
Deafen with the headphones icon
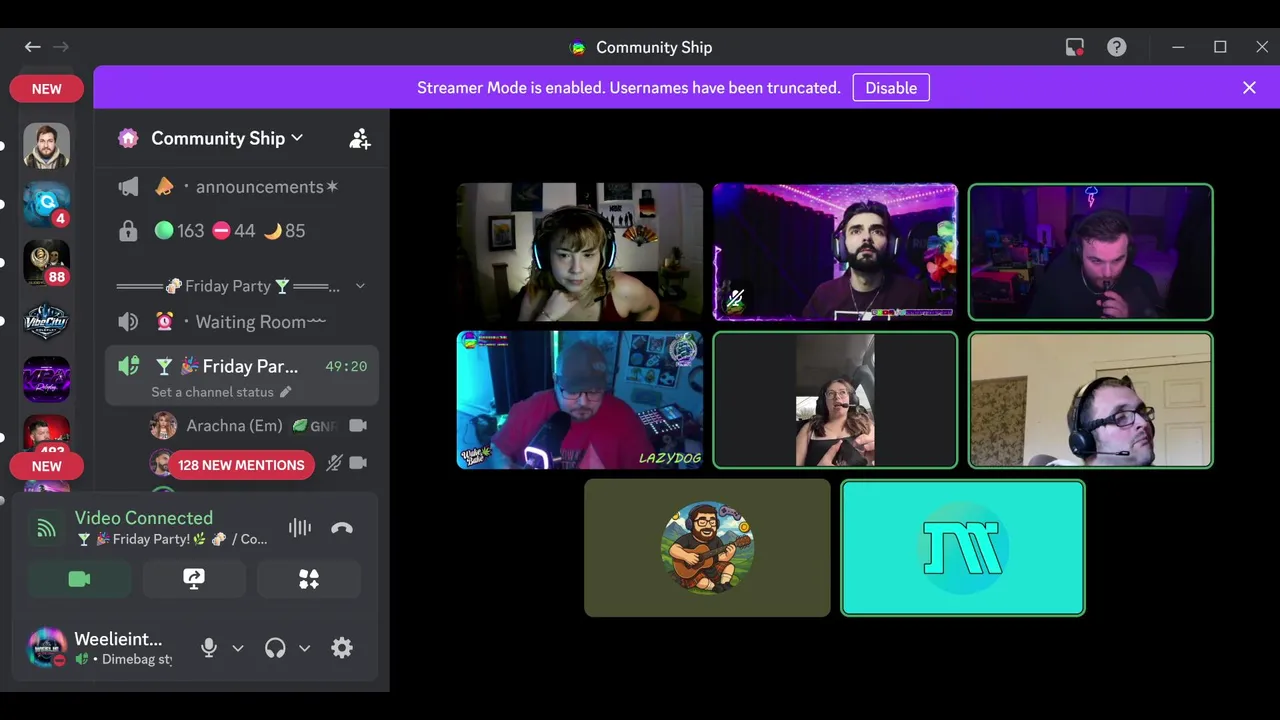pos(275,648)
